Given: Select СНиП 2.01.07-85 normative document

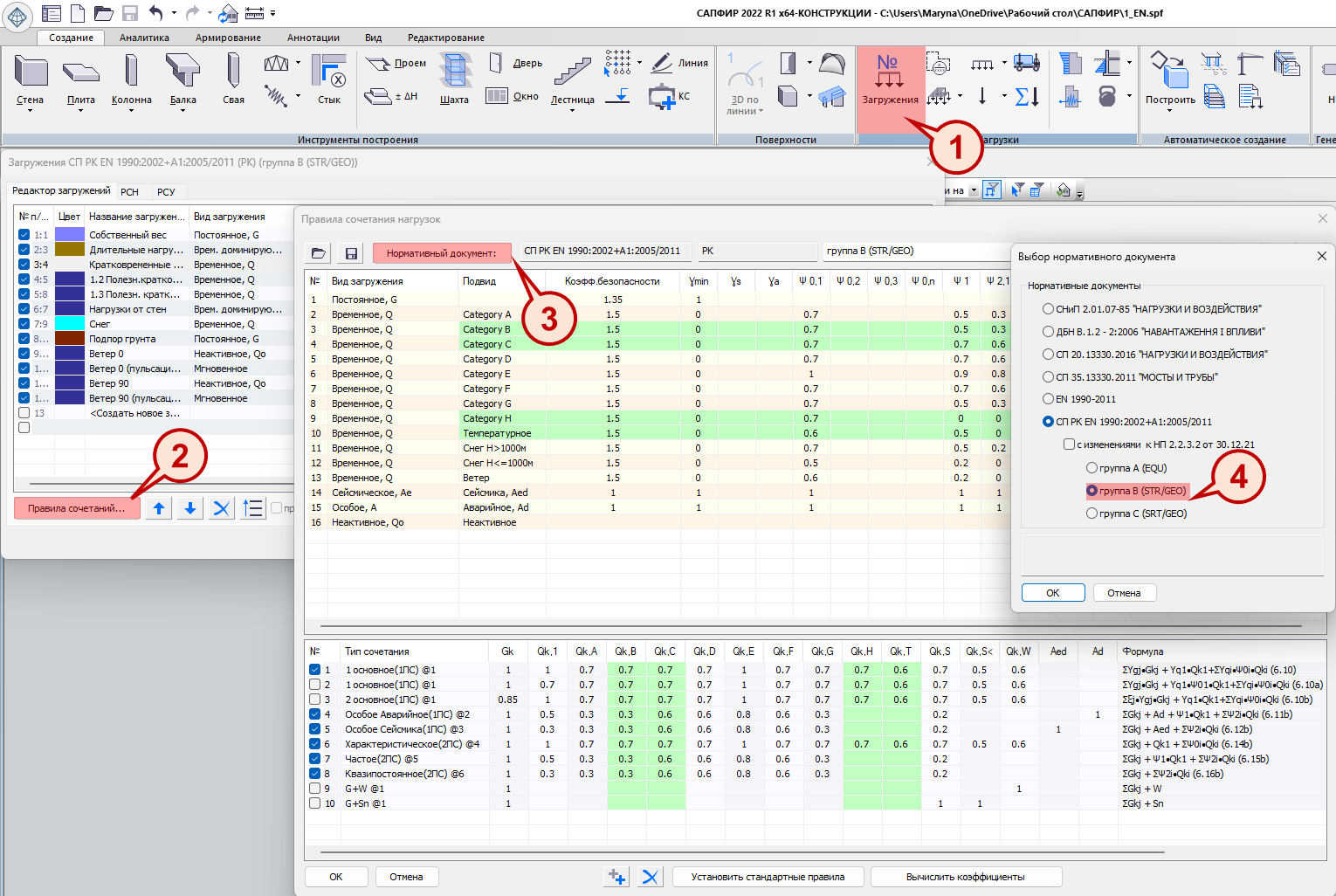Looking at the screenshot, I should (x=1048, y=309).
